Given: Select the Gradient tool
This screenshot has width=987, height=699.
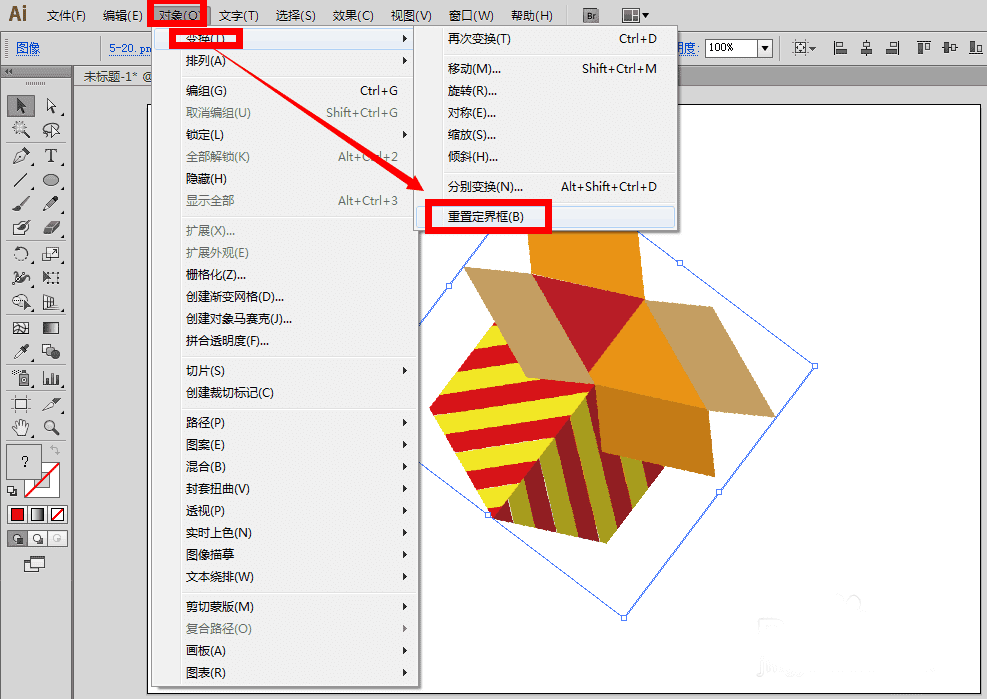Looking at the screenshot, I should pos(51,327).
